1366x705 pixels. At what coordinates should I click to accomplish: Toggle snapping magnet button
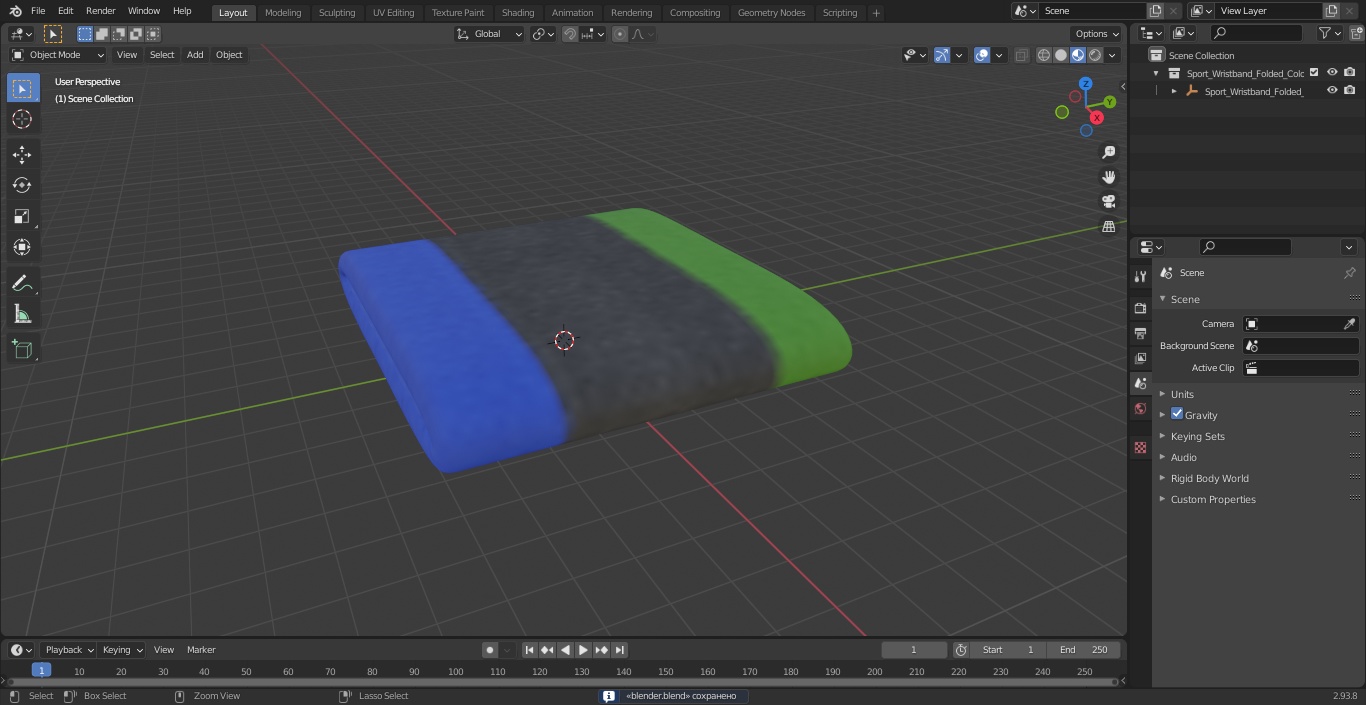click(x=570, y=34)
